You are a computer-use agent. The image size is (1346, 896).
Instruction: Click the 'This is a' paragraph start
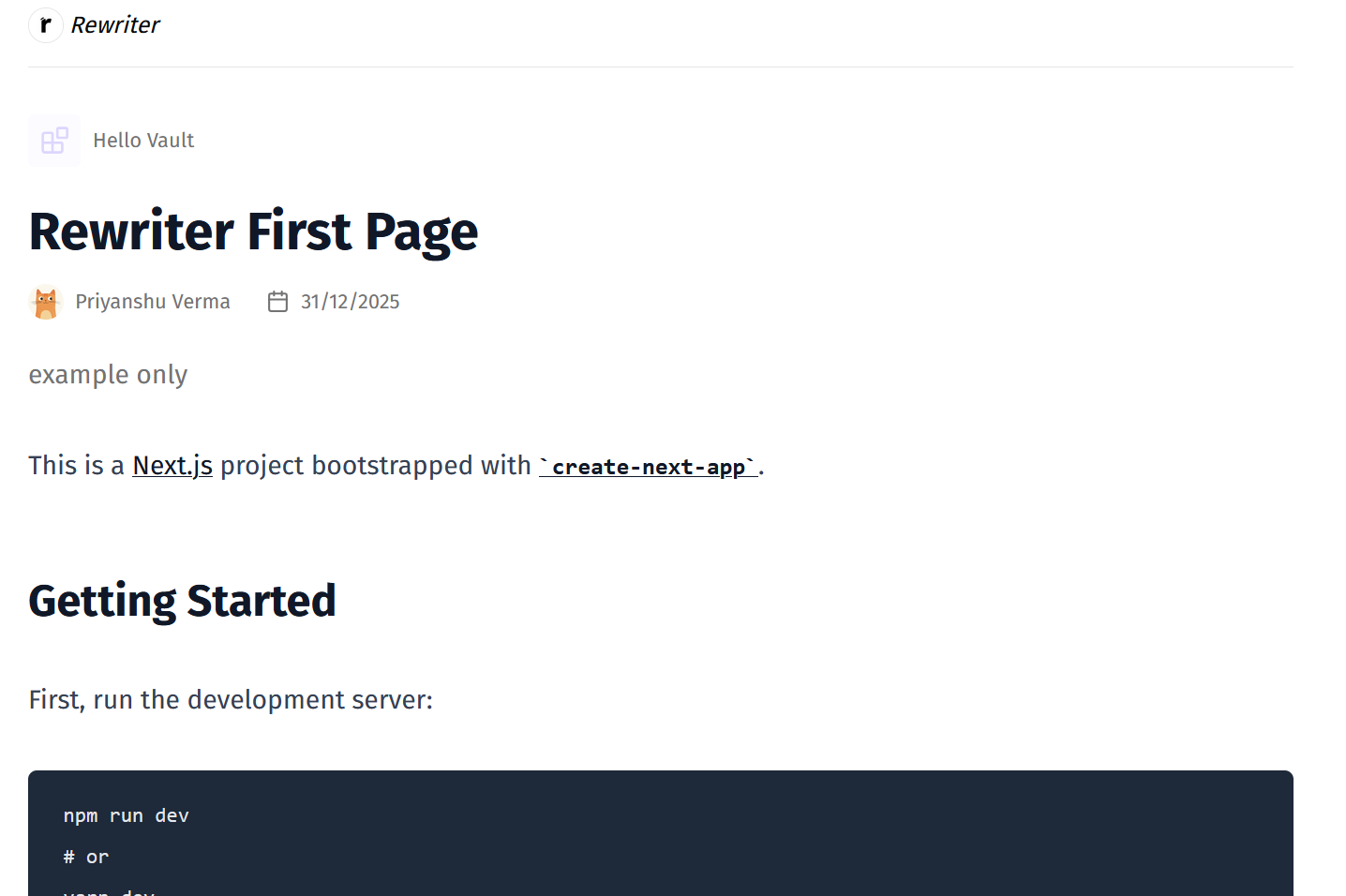75,466
